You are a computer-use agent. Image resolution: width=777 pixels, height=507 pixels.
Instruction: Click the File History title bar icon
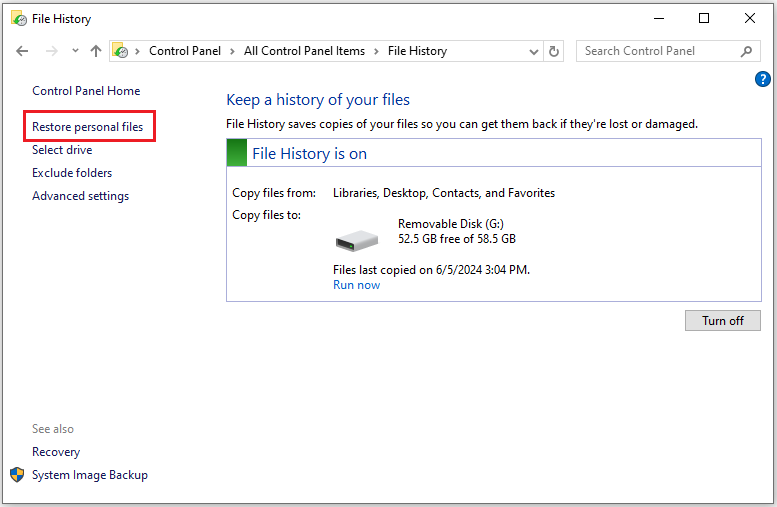[x=19, y=18]
